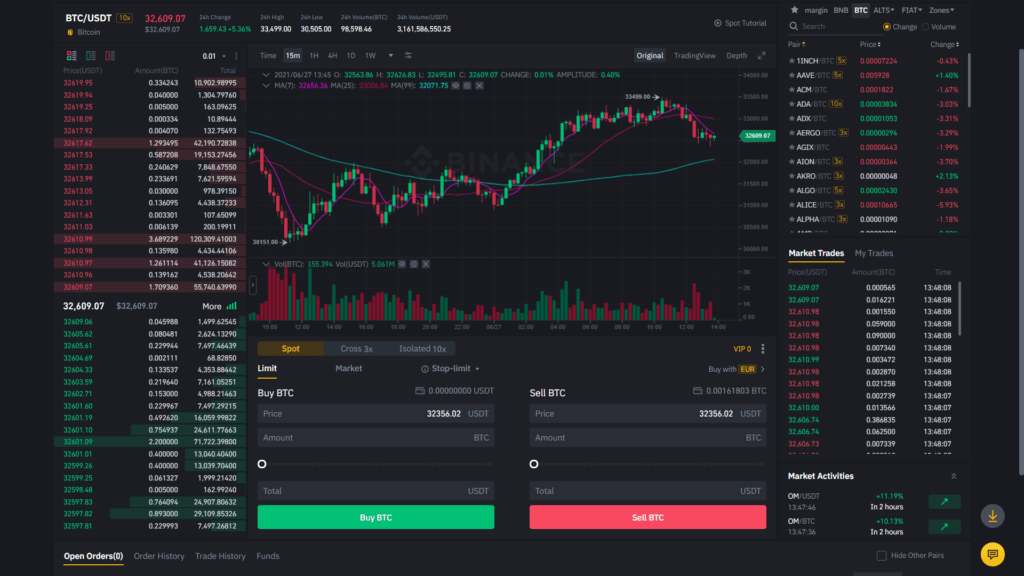
Task: Open chart technical indicator settings icon
Action: (x=408, y=56)
